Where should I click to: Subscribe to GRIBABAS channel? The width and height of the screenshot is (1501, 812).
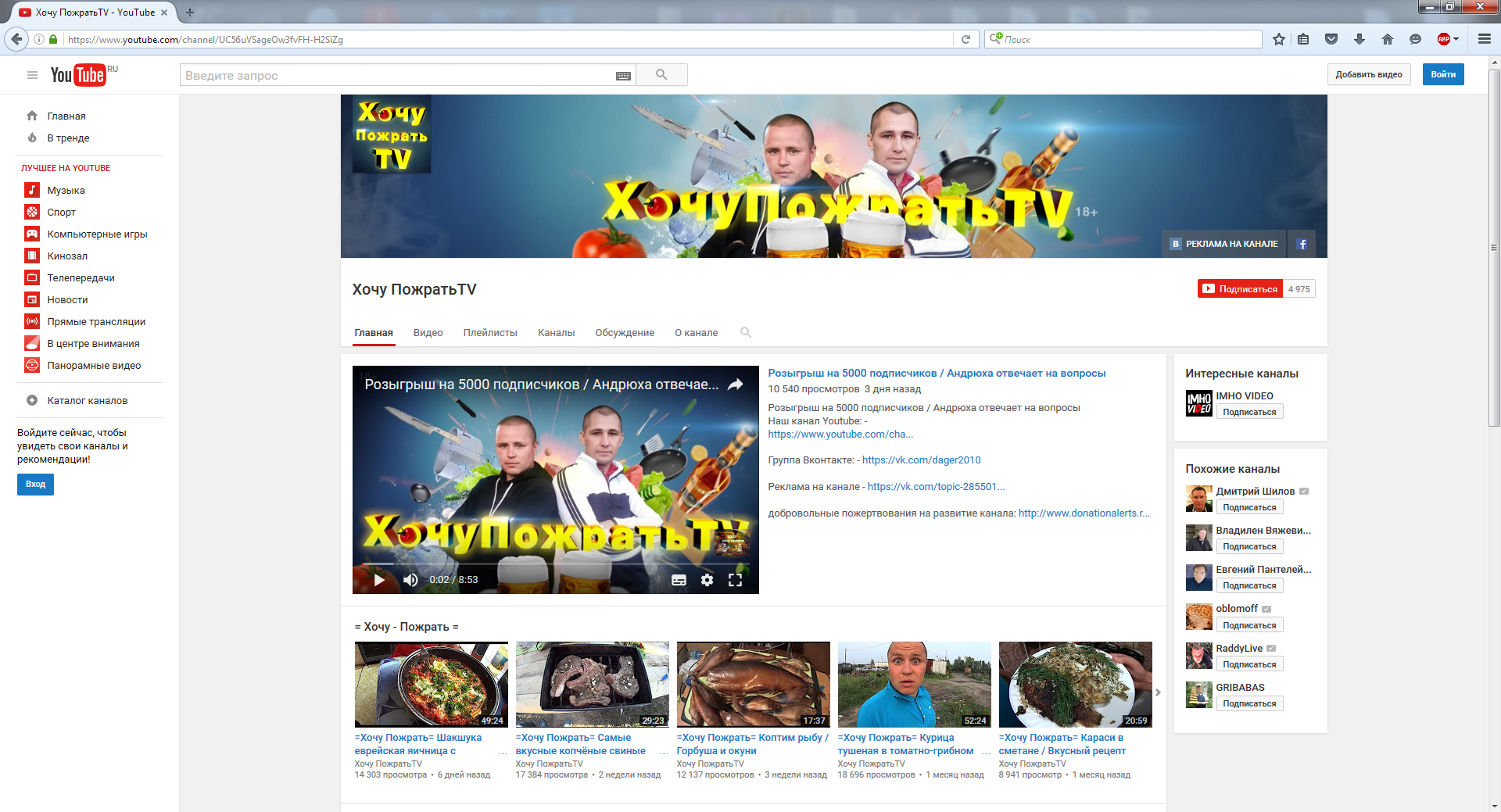[x=1249, y=703]
